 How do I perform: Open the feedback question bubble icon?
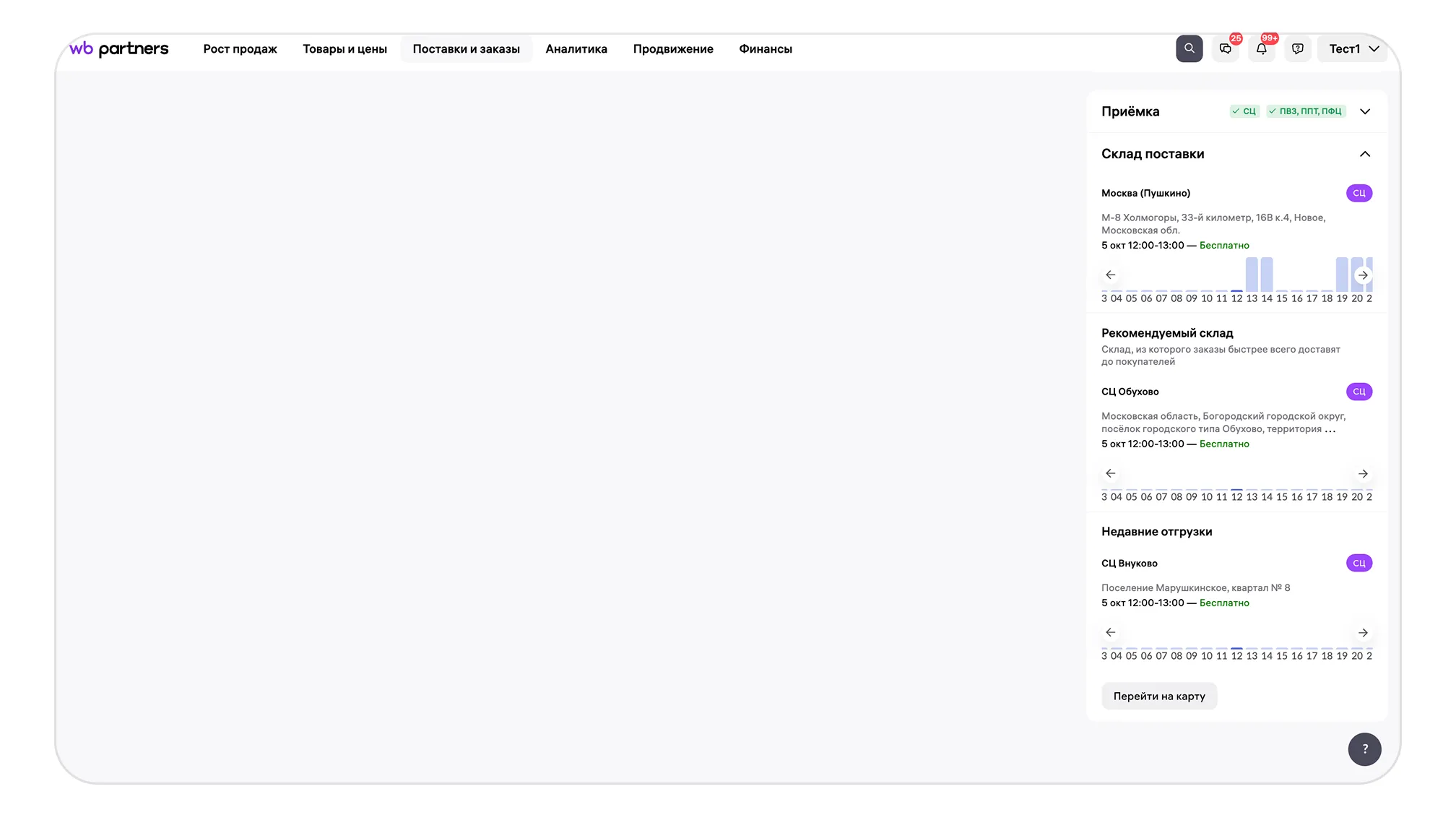click(1298, 48)
